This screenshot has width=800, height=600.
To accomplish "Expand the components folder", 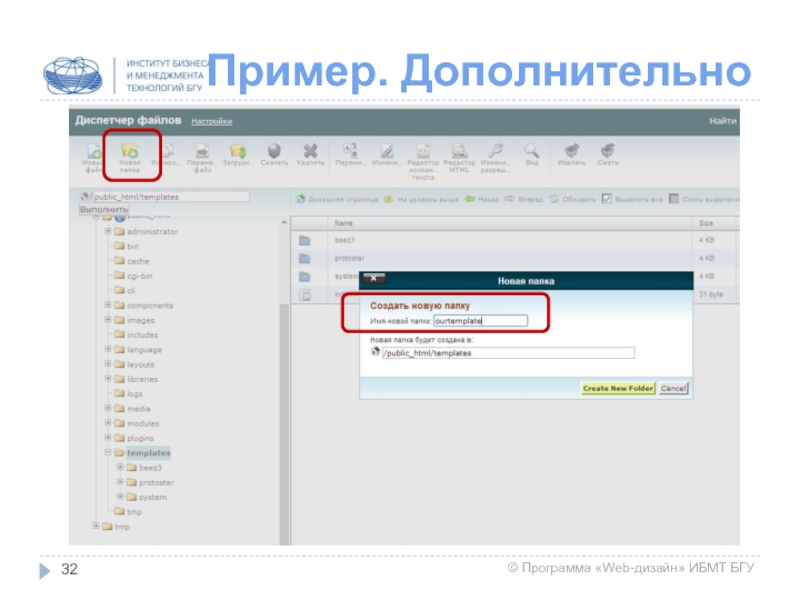I will (x=108, y=305).
